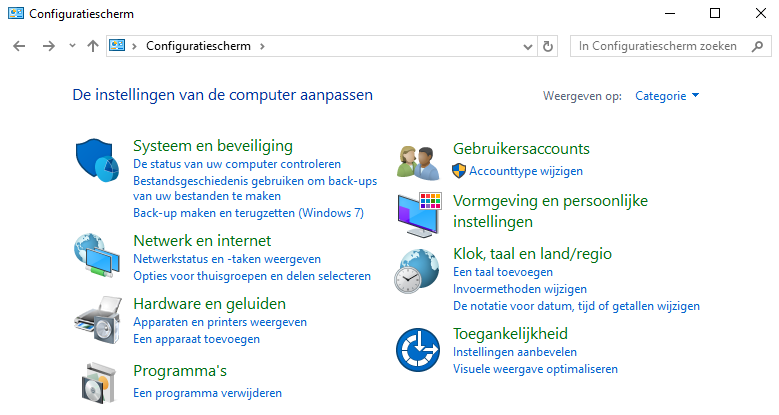The height and width of the screenshot is (415, 779).
Task: Click the Gebruikersaccounts people icon
Action: (x=418, y=159)
